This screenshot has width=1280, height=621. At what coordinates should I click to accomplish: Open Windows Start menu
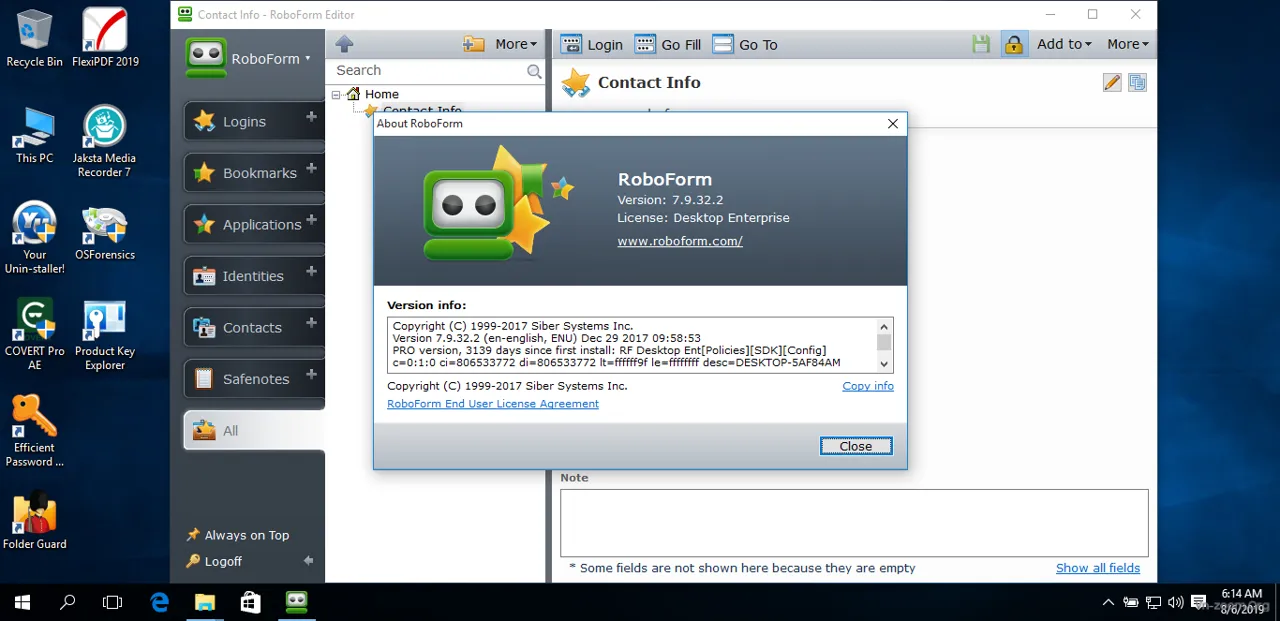(22, 602)
